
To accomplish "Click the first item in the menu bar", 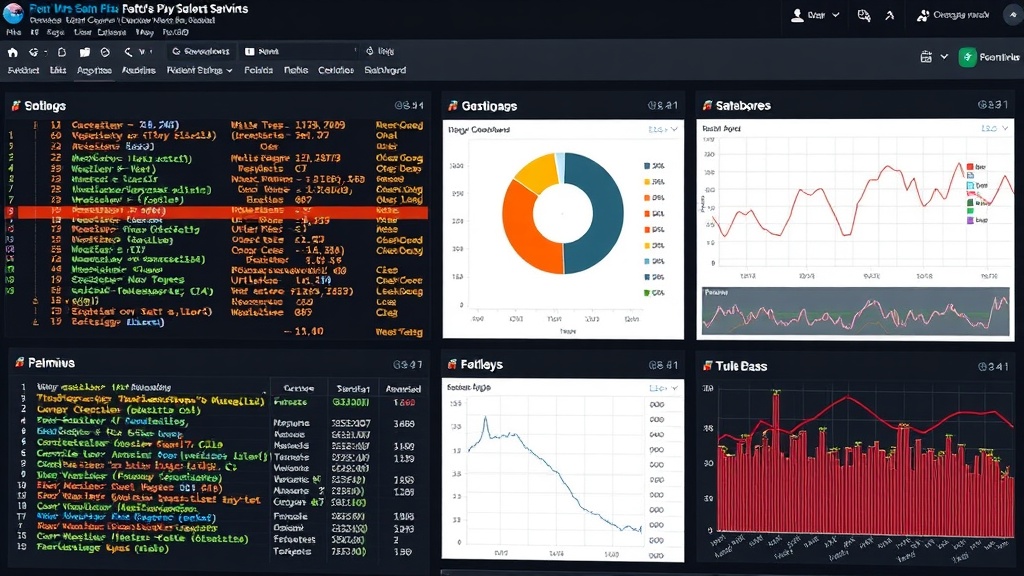I will coord(22,71).
